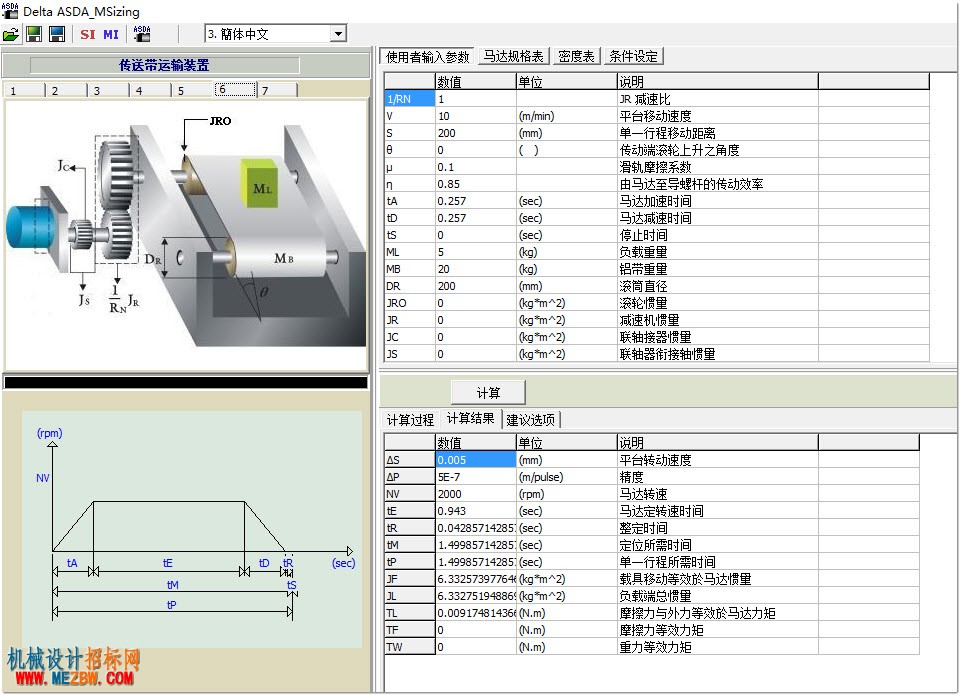
Task: Select mechanism tab 3
Action: pos(108,90)
